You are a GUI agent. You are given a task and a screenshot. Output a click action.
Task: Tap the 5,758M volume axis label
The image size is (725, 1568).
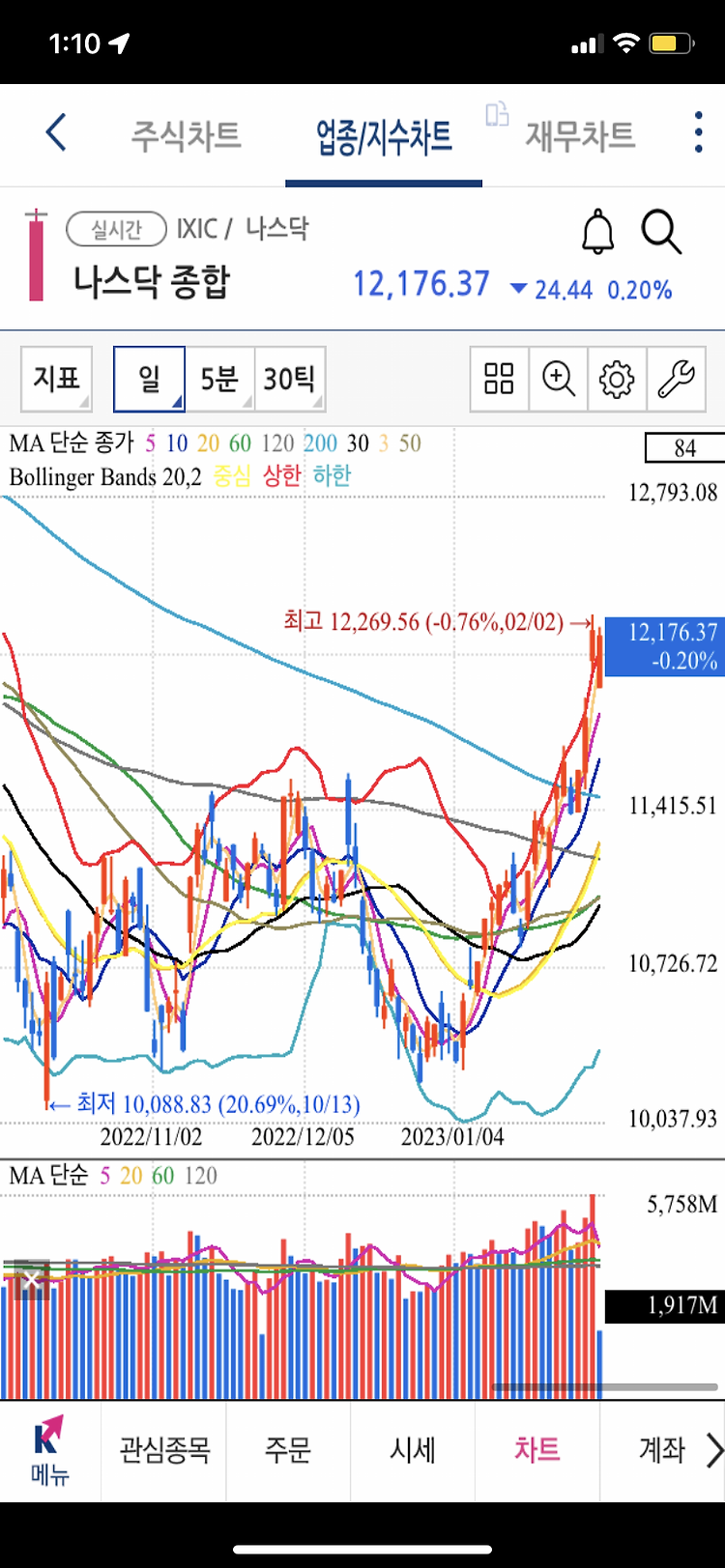click(682, 1204)
